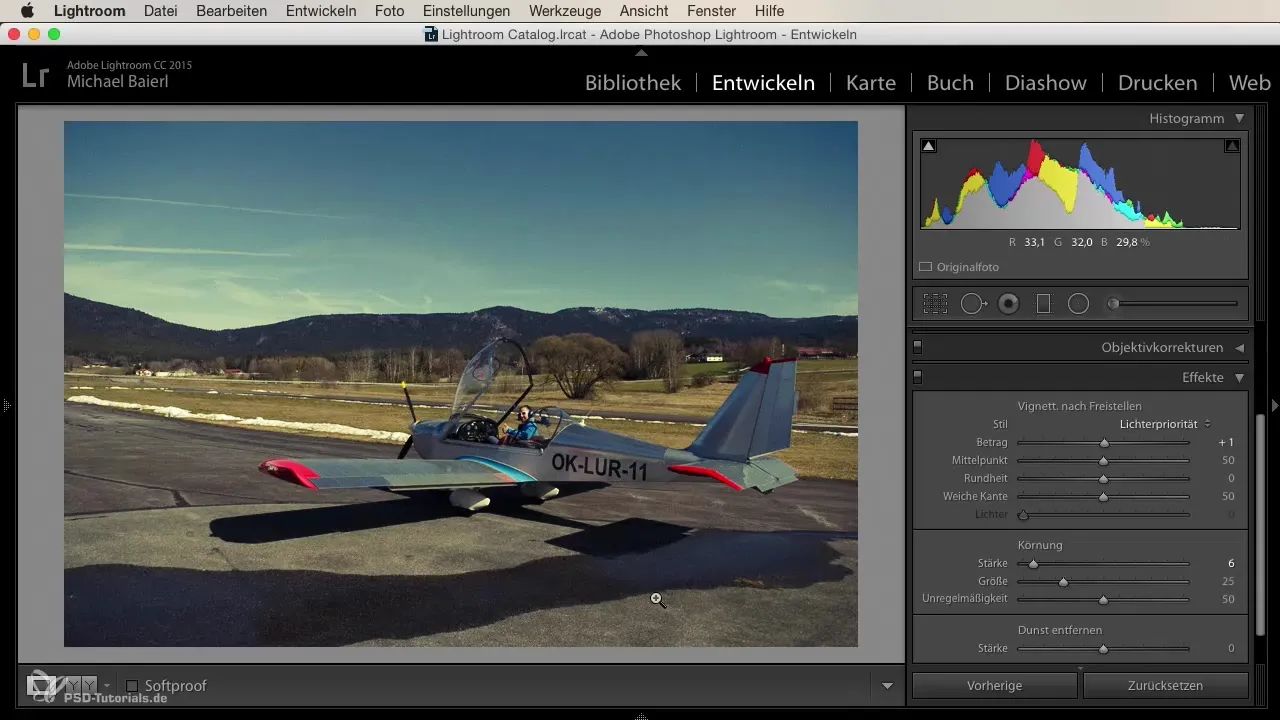Collapse the Effekte panel
1280x720 pixels.
click(x=1240, y=378)
